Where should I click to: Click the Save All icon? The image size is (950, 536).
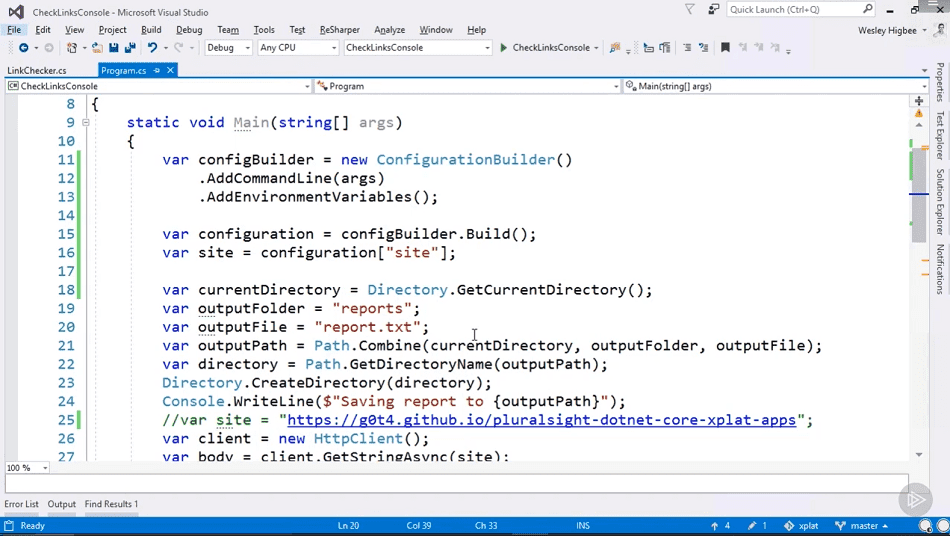point(130,48)
